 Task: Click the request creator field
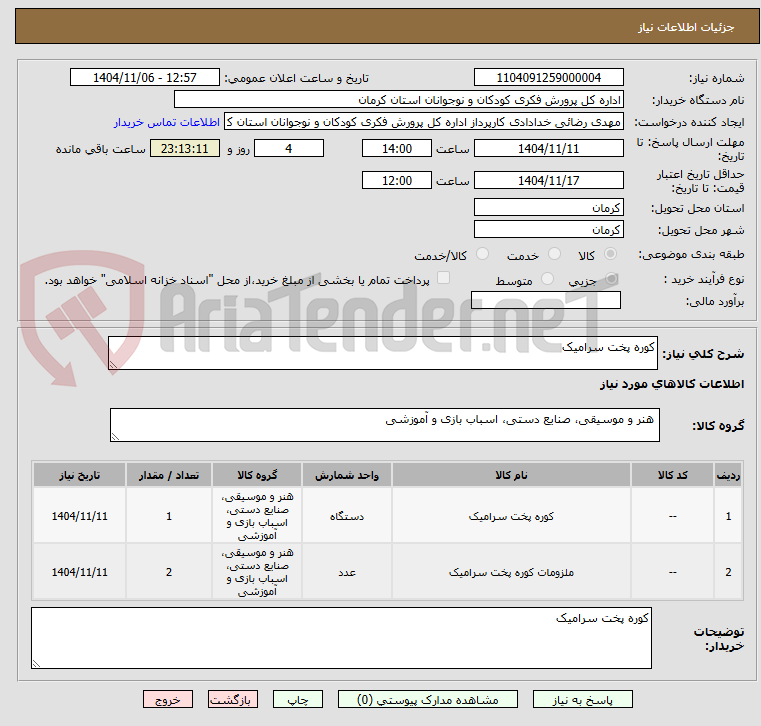(x=424, y=122)
